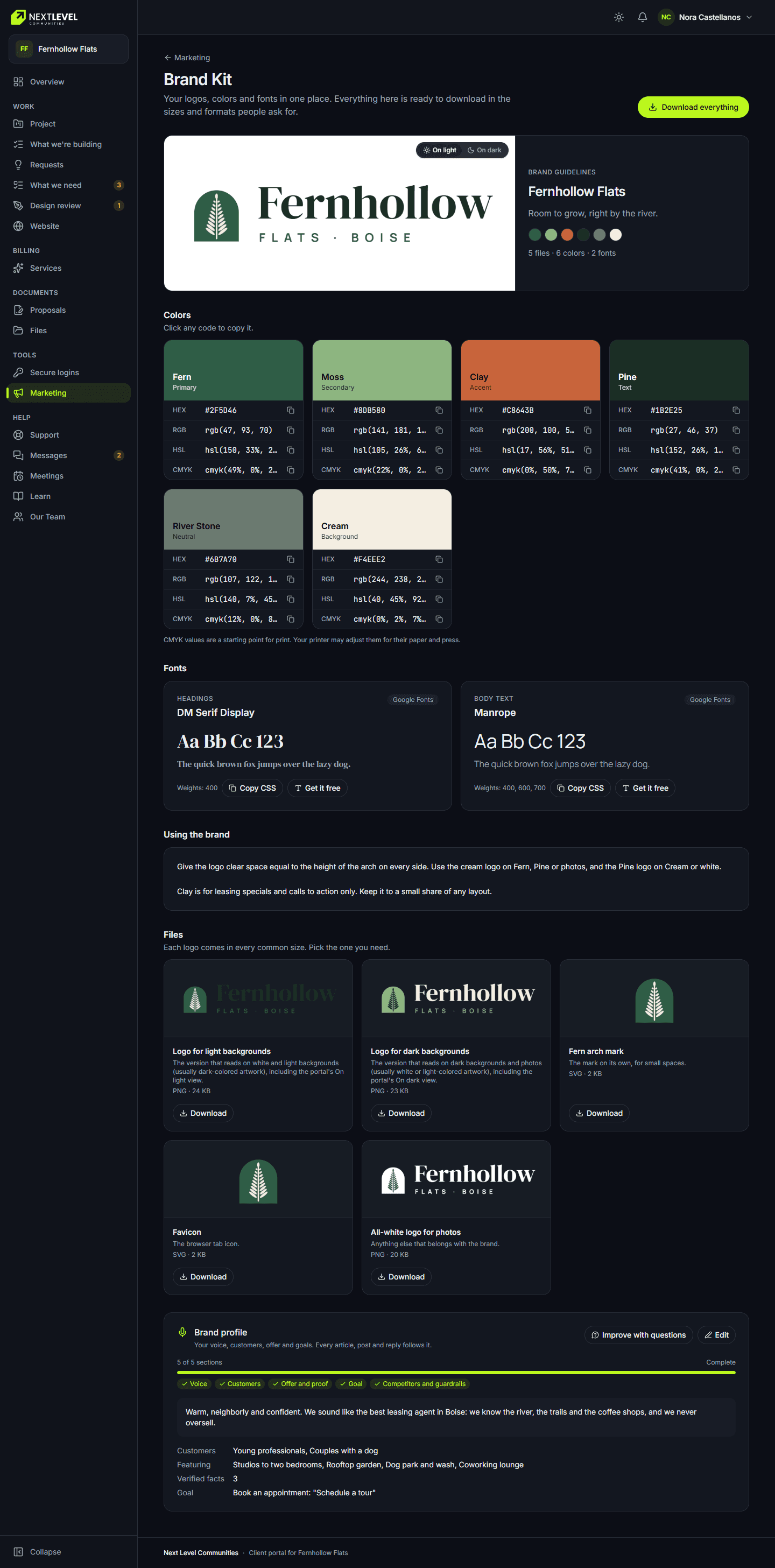Copy the Cream CMYK value icon
Screen dimensions: 775x1568
[x=439, y=619]
